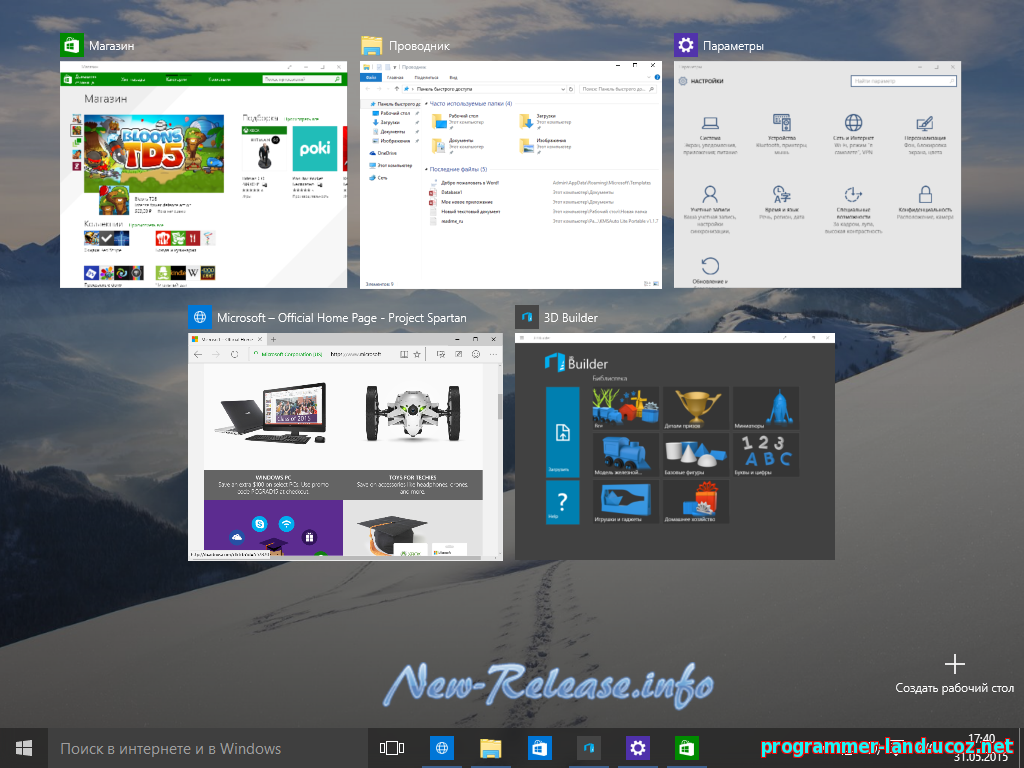1024x768 pixels.
Task: Open the purple Settings gear on taskbar
Action: (637, 748)
